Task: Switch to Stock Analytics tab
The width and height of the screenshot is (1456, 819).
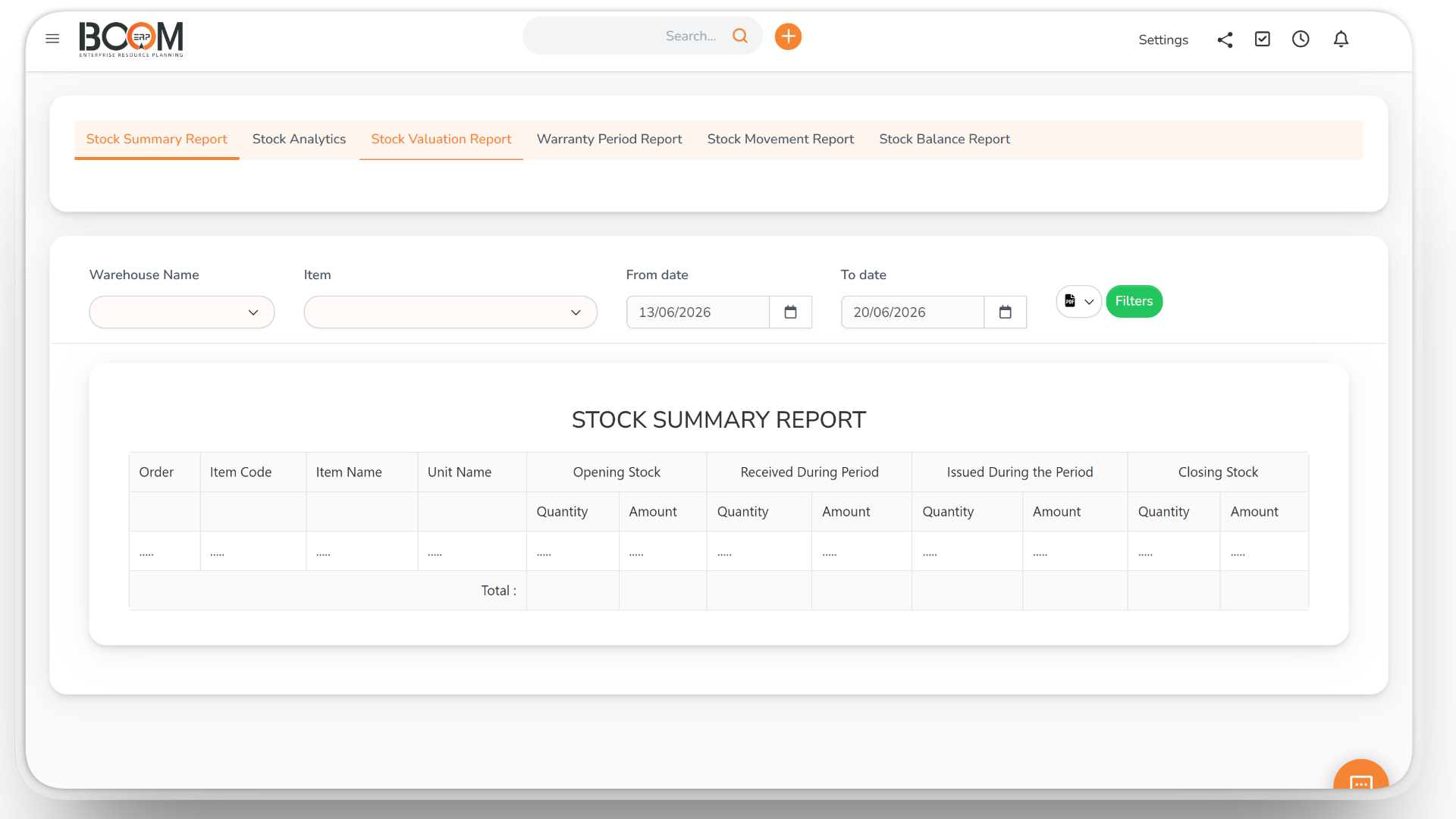Action: coord(299,140)
